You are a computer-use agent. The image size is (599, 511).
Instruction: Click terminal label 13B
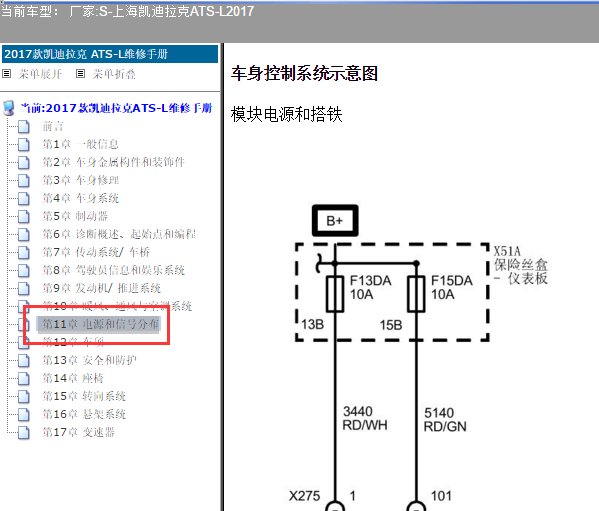coord(312,325)
